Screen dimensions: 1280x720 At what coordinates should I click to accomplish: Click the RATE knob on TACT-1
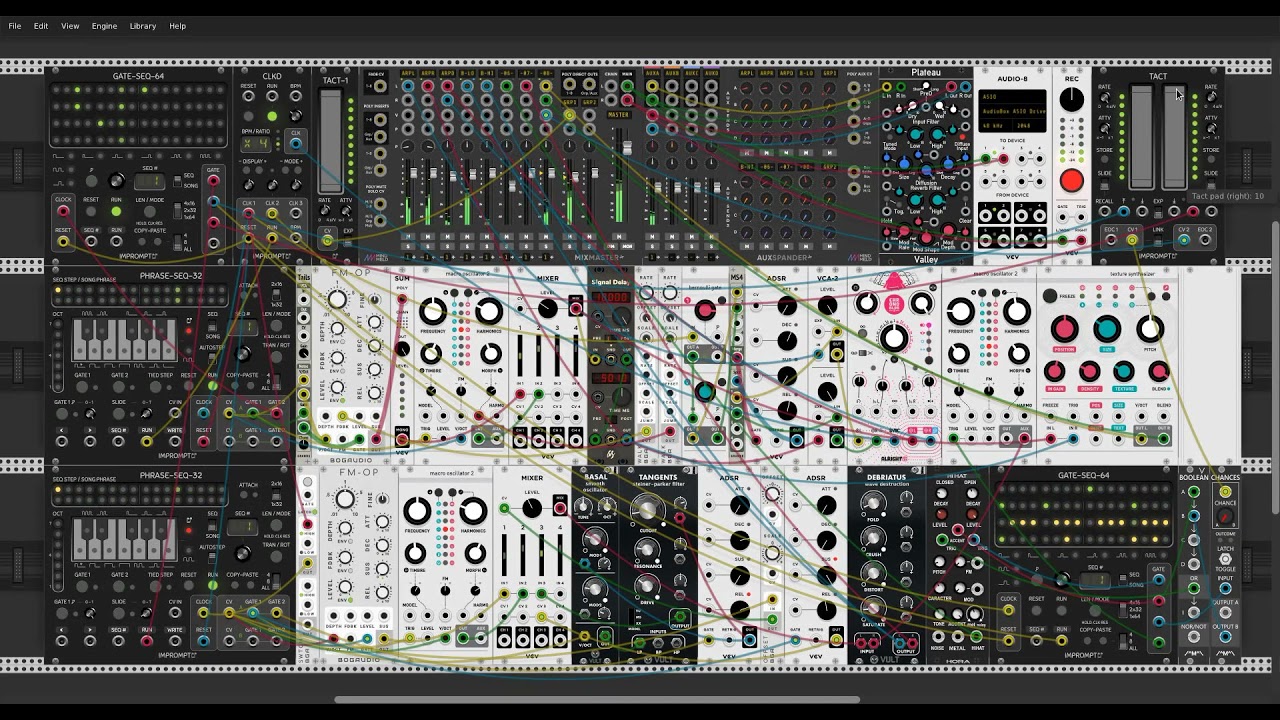click(x=327, y=211)
